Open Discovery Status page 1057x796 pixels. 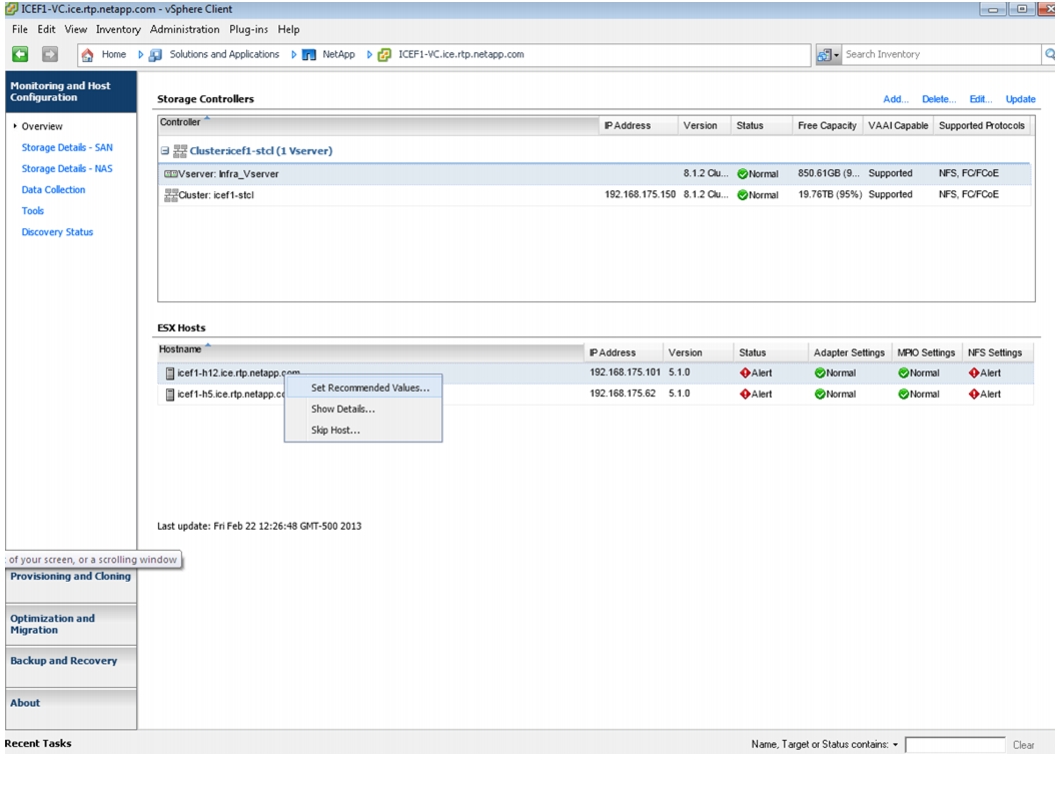pyautogui.click(x=57, y=232)
